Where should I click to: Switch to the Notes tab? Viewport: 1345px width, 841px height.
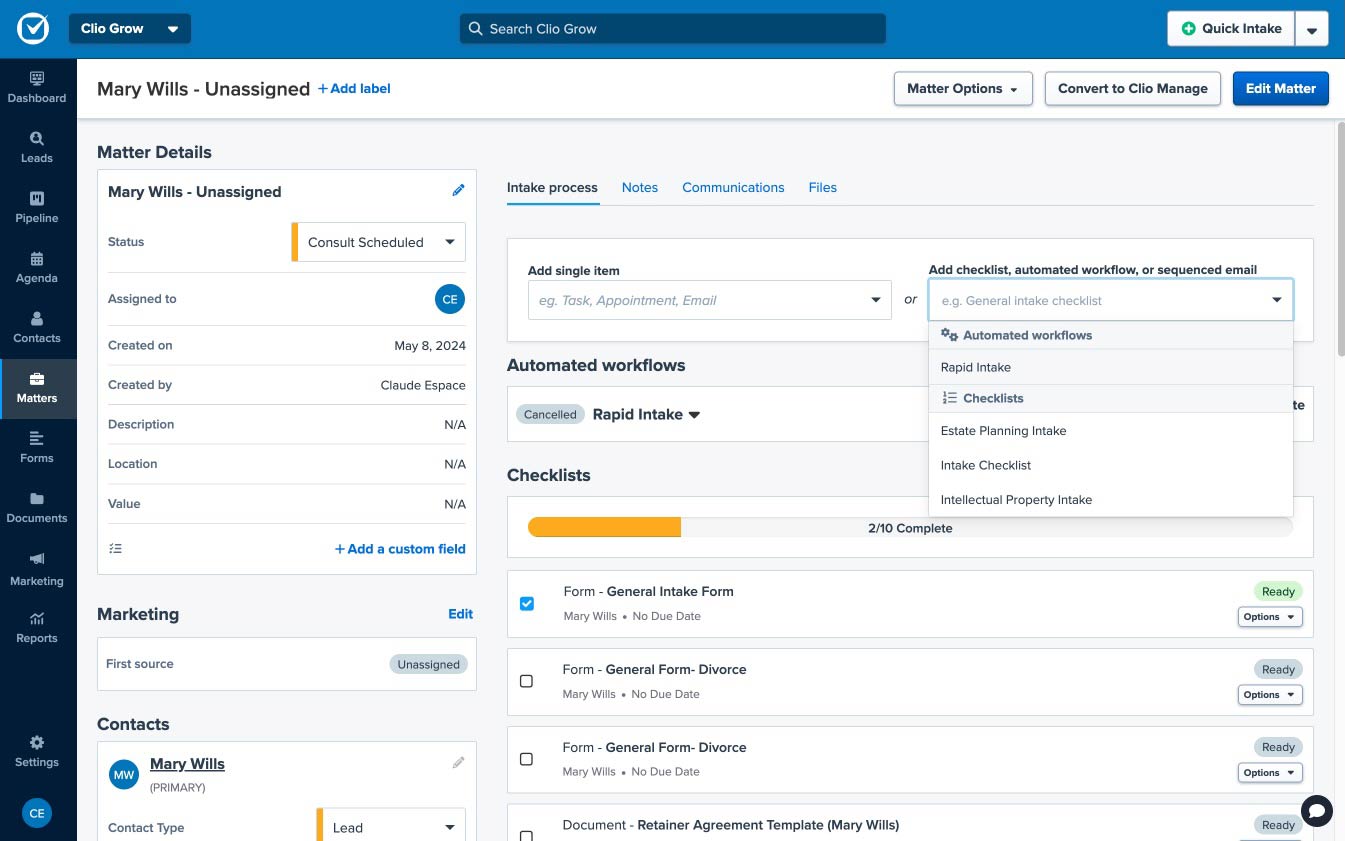(639, 187)
